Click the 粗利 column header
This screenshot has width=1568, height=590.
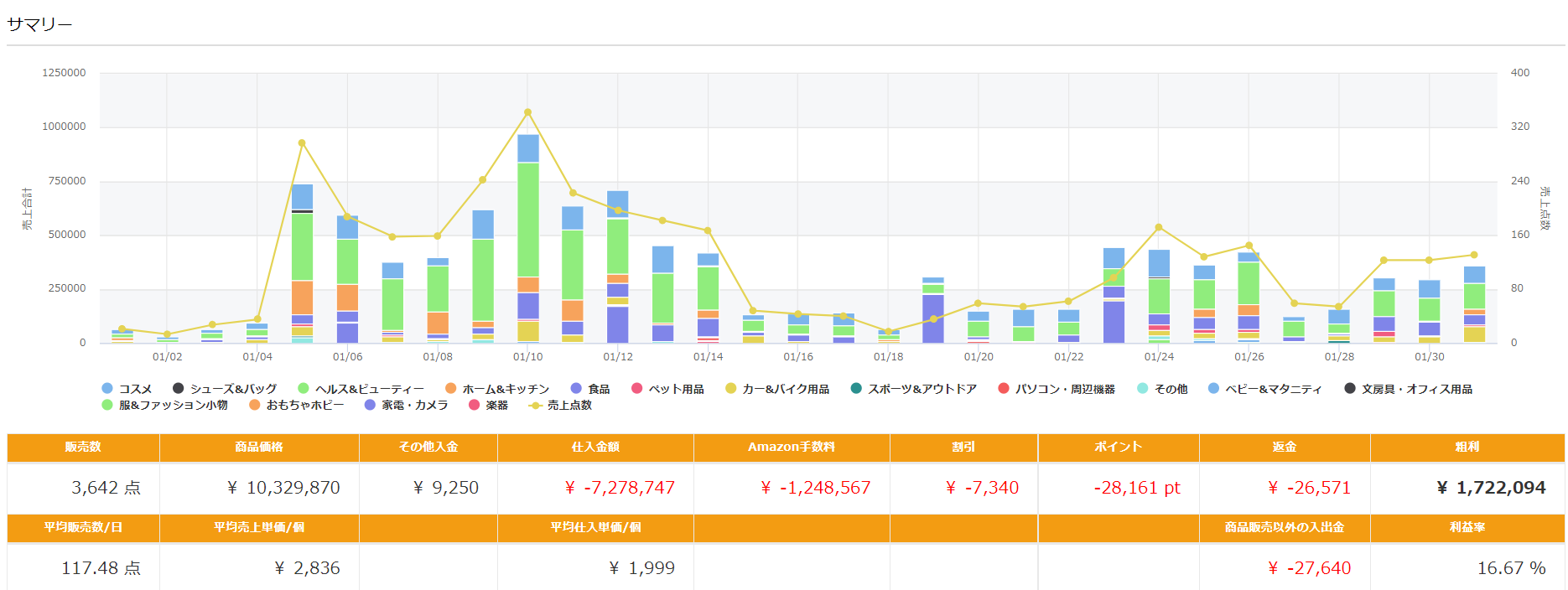pos(1467,447)
